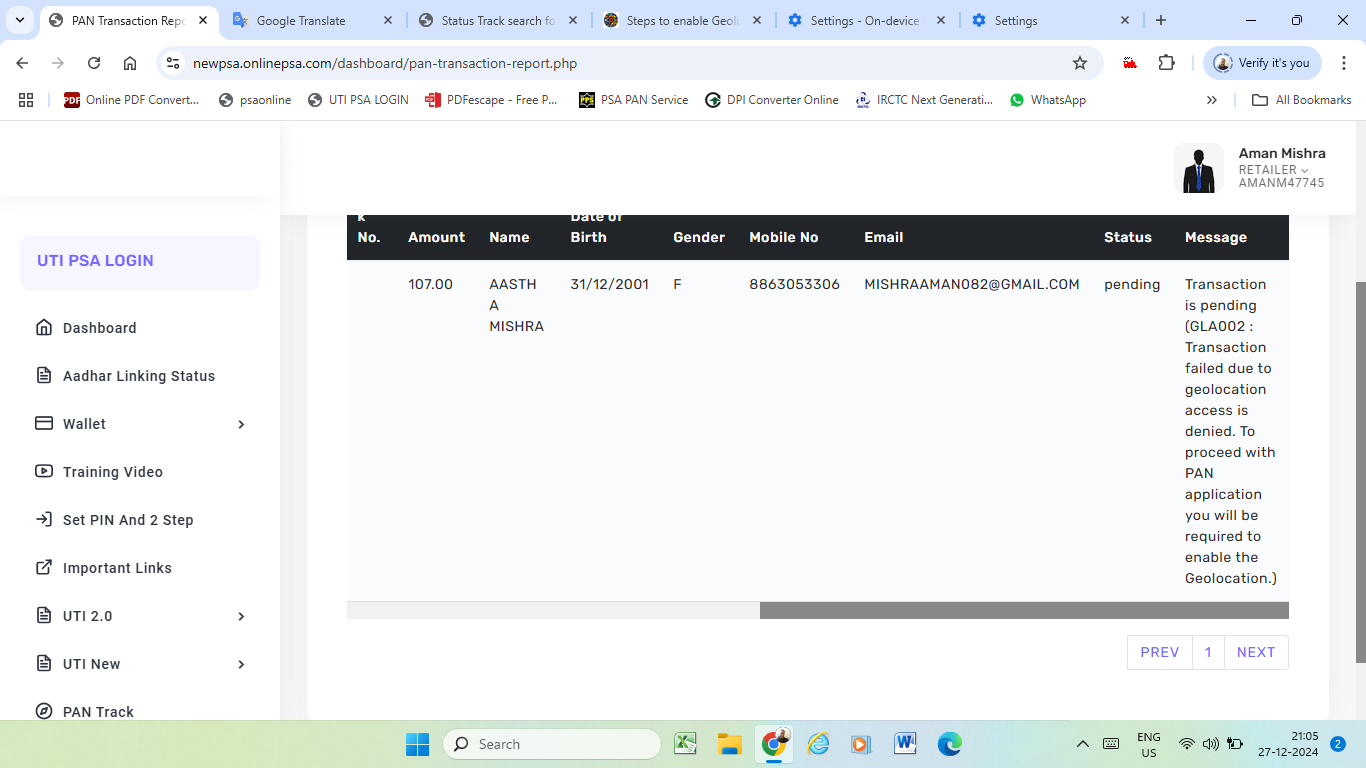The image size is (1366, 768).
Task: Click the horizontal scrollbar under the table
Action: click(x=1023, y=610)
